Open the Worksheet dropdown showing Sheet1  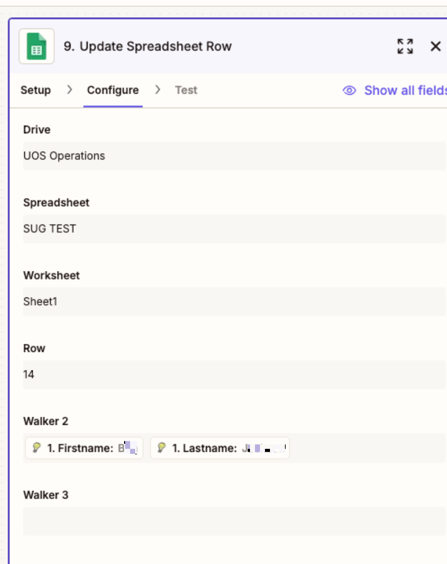[234, 302]
